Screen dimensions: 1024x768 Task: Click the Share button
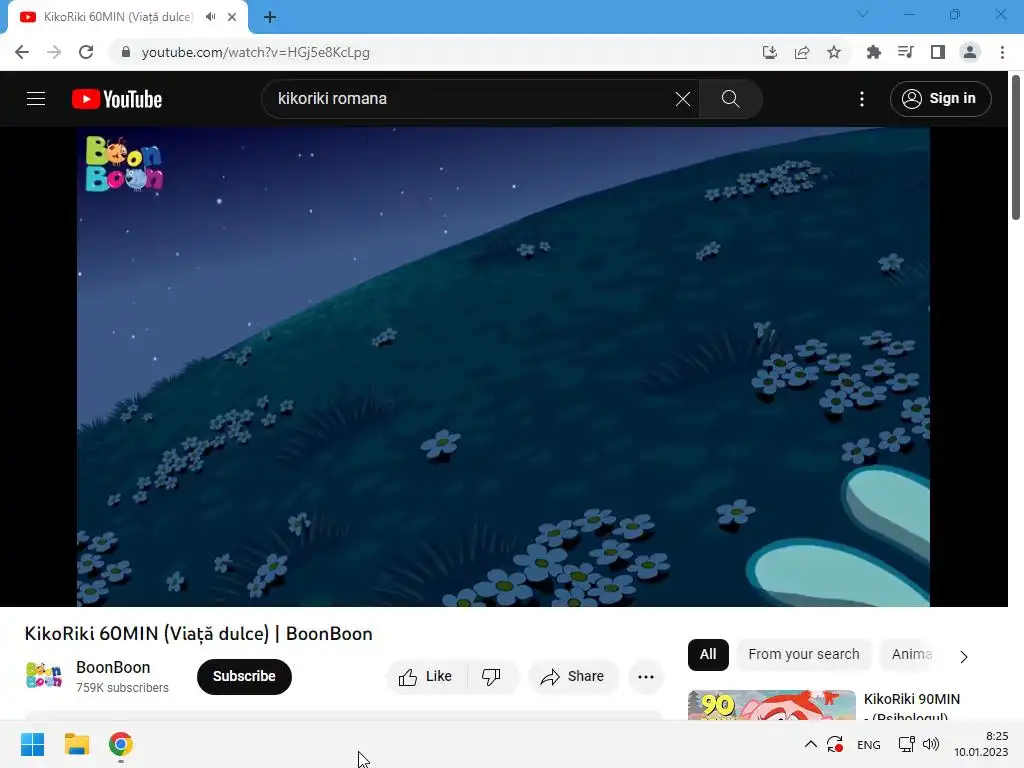click(573, 677)
